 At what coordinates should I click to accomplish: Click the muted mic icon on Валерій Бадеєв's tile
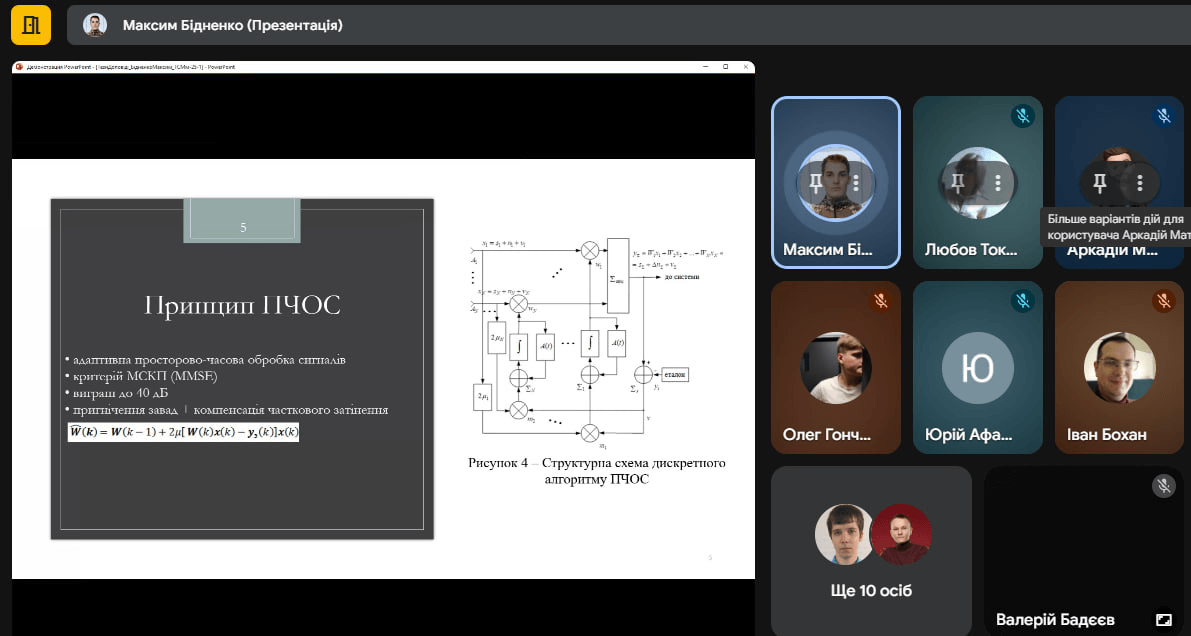[x=1163, y=486]
